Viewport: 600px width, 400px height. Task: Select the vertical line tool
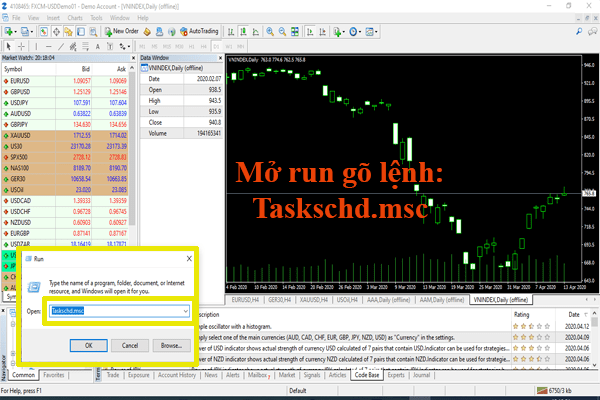36,47
